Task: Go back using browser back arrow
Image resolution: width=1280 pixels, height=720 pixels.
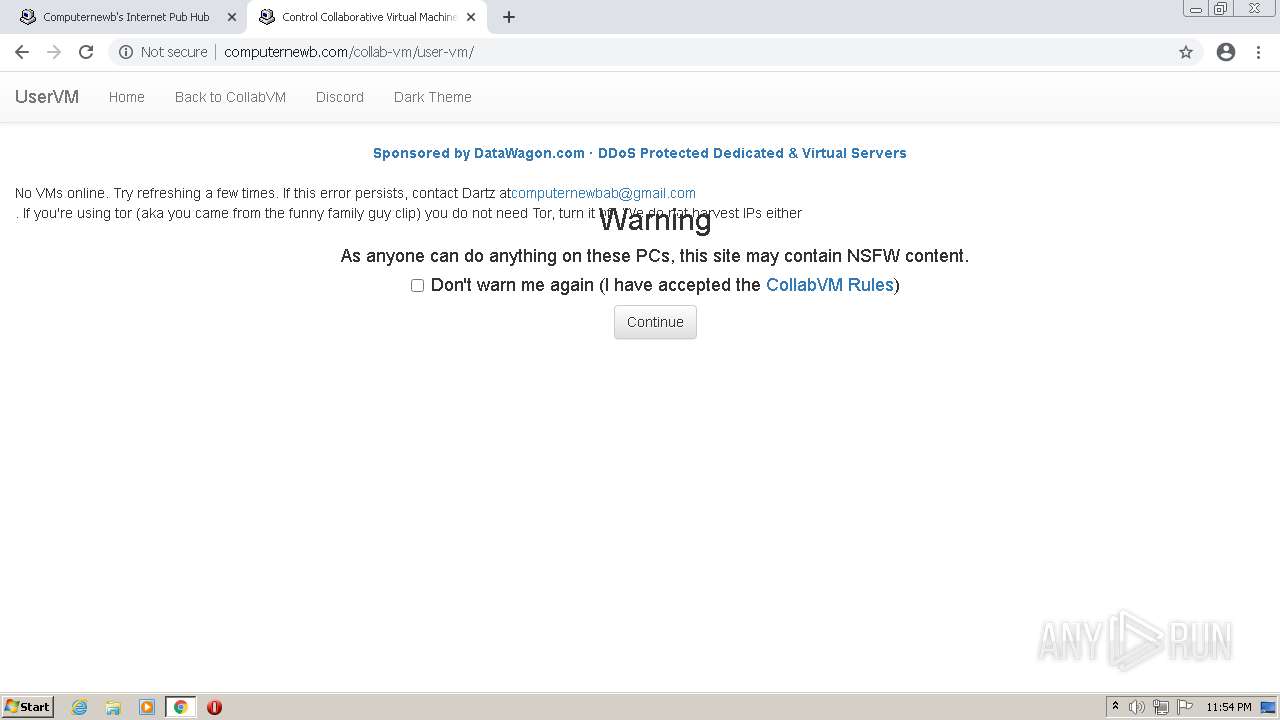Action: [x=22, y=52]
